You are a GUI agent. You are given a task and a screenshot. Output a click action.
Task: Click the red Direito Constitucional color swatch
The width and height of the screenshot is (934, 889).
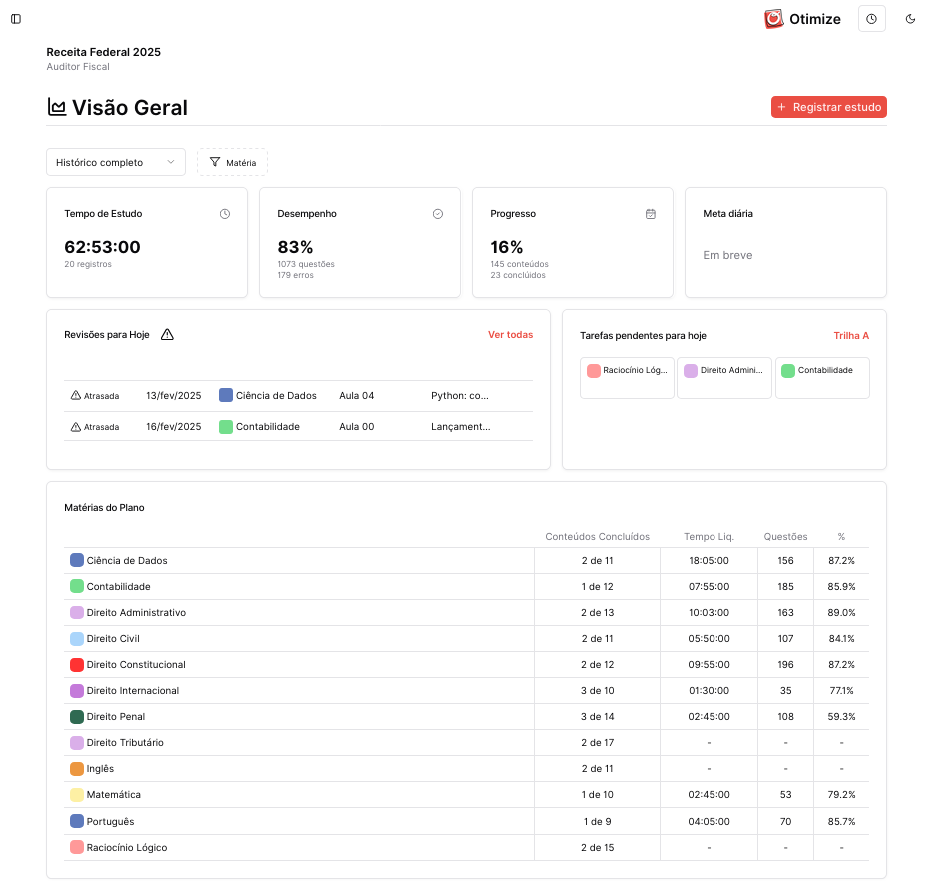point(77,665)
